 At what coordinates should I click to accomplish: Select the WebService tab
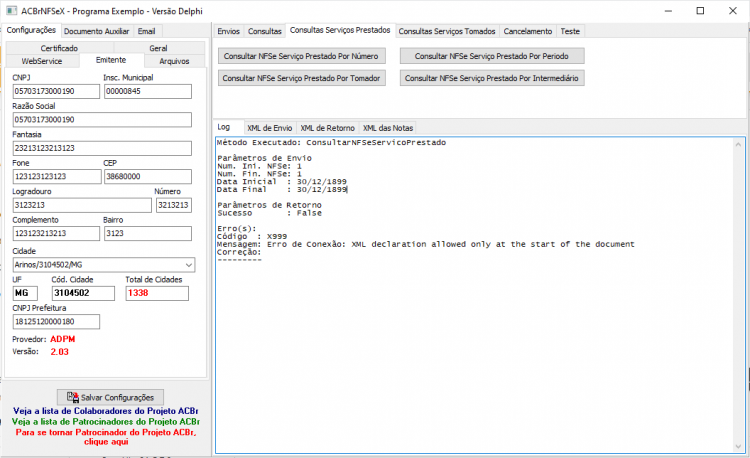coord(42,61)
